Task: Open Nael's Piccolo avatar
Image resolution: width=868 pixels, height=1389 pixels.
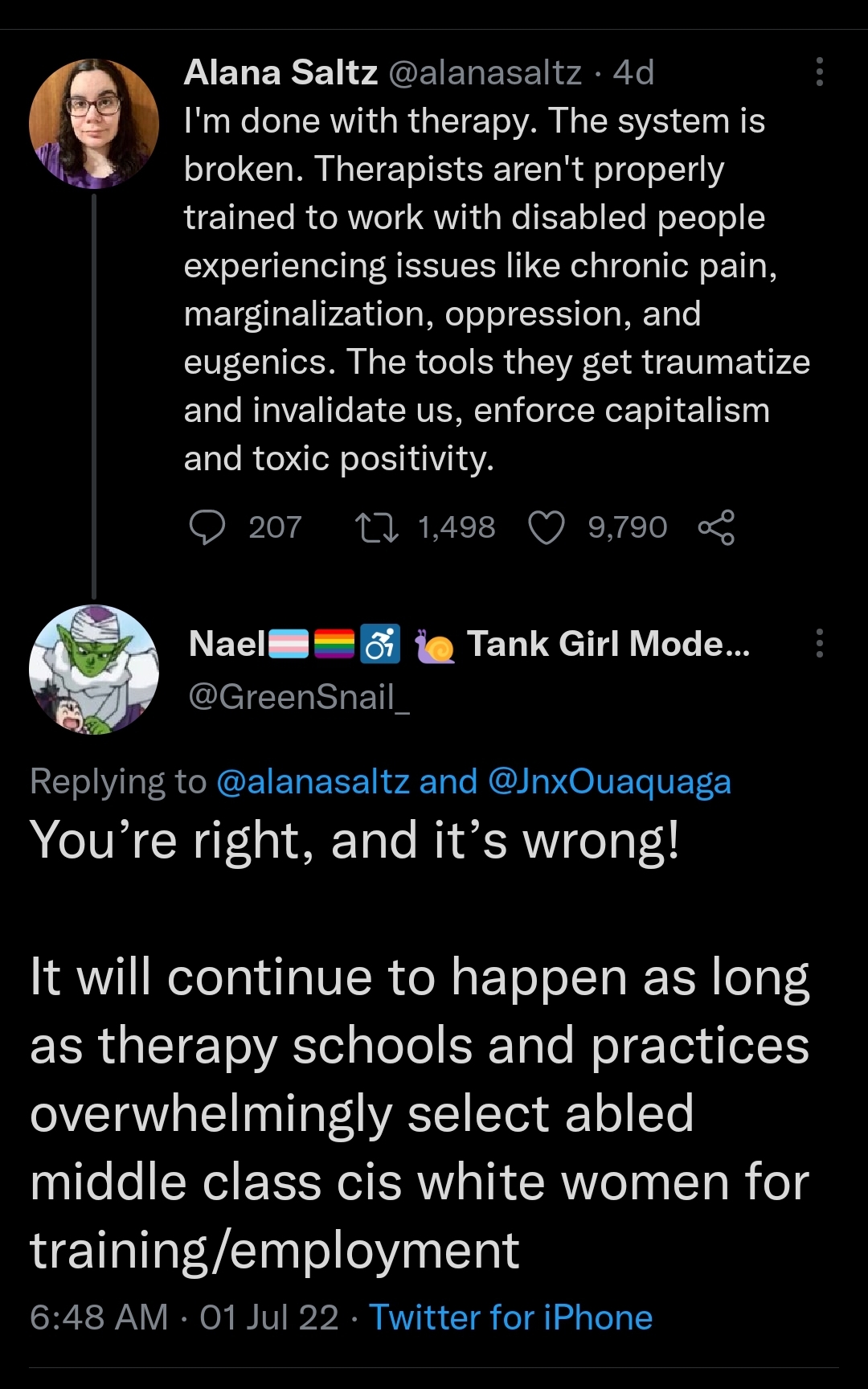Action: click(x=94, y=670)
